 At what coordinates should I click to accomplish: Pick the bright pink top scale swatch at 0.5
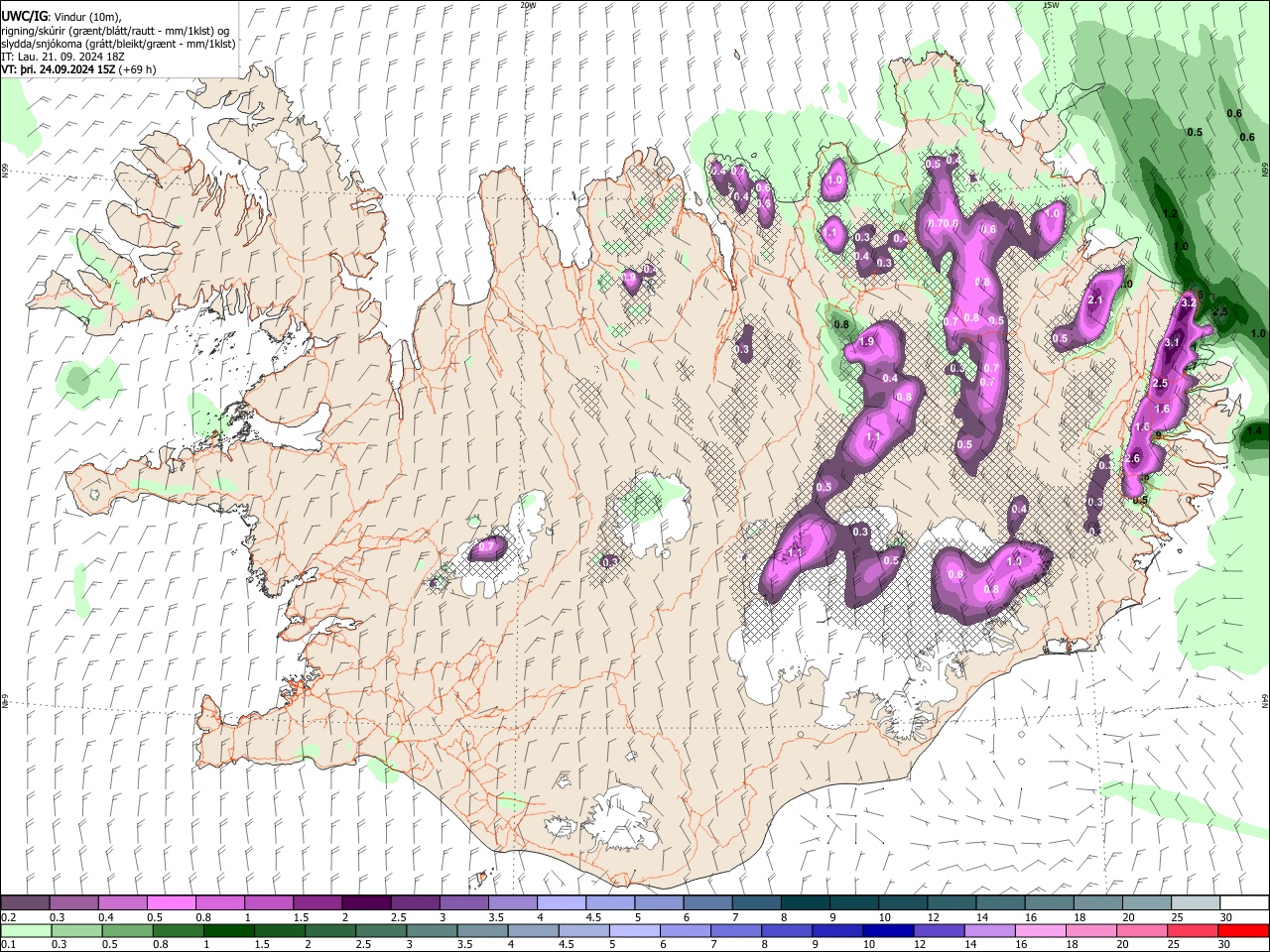coord(171,903)
